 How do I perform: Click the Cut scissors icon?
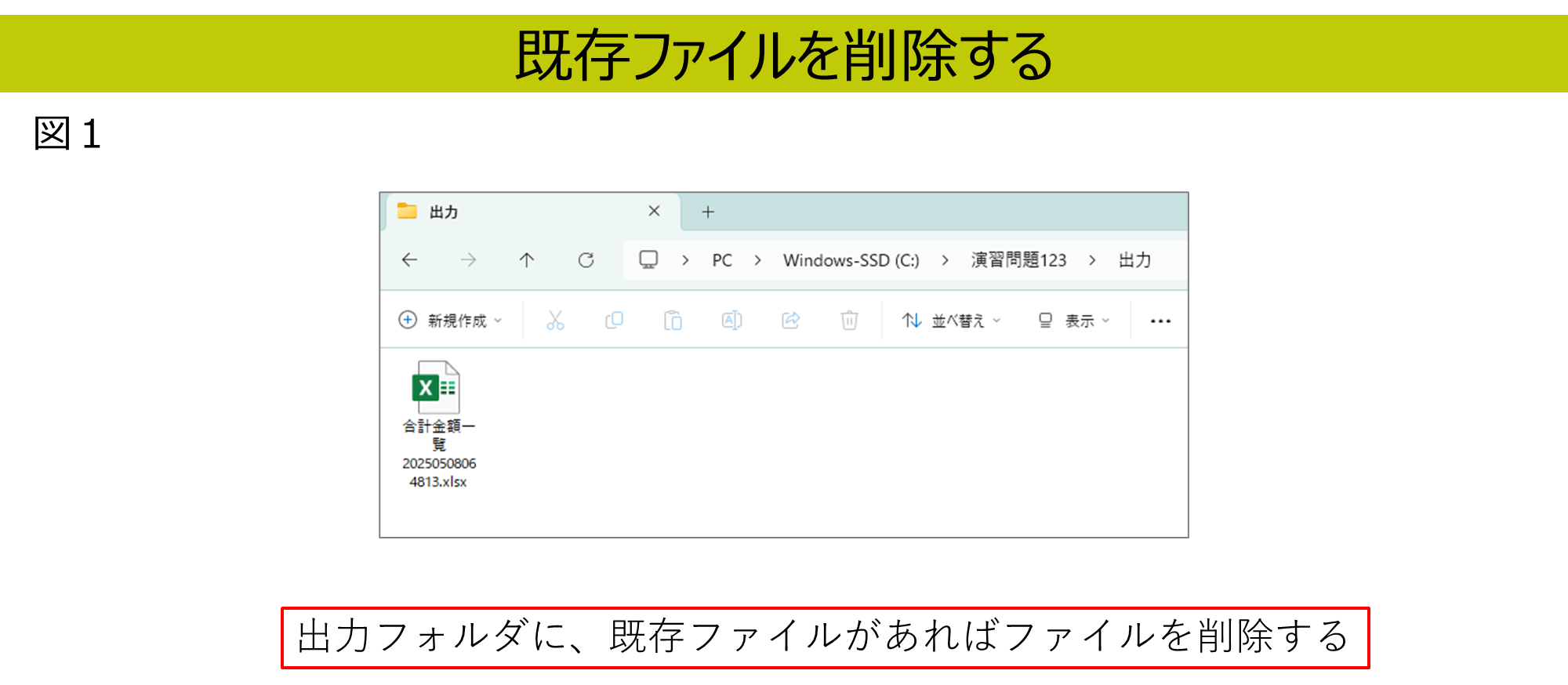pyautogui.click(x=555, y=321)
